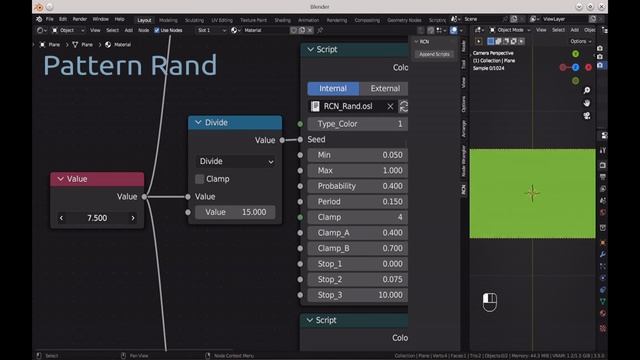The image size is (640, 360).
Task: Switch to the Modeling workspace tab
Action: click(168, 20)
